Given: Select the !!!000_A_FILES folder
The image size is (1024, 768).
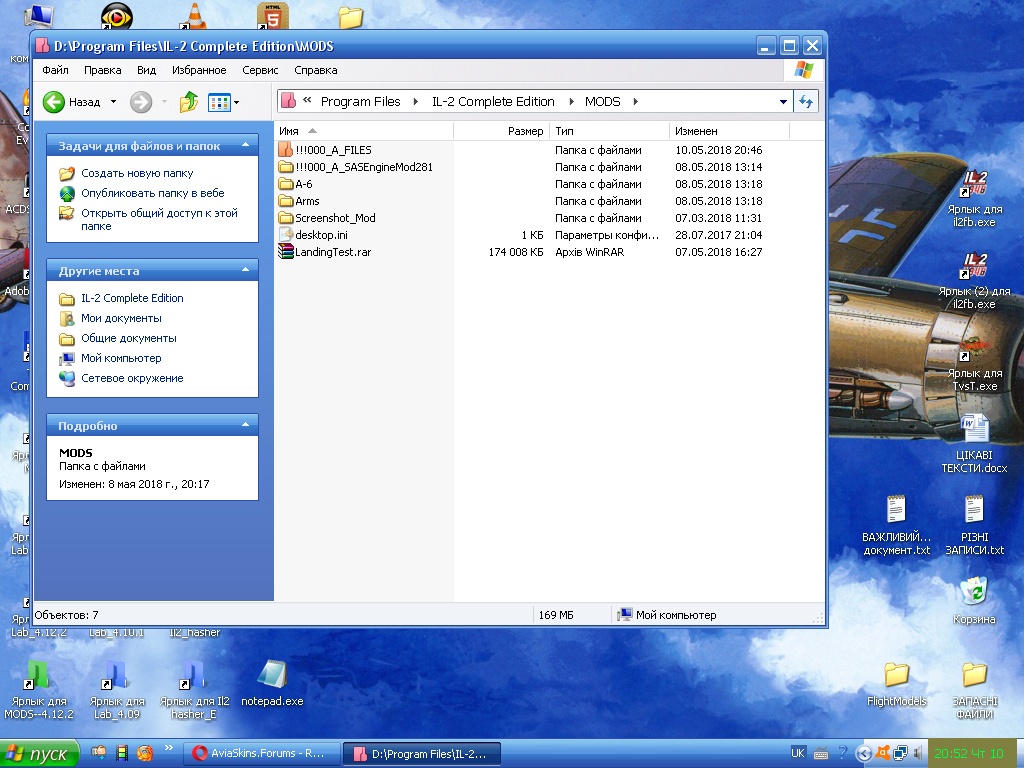Looking at the screenshot, I should coord(332,150).
